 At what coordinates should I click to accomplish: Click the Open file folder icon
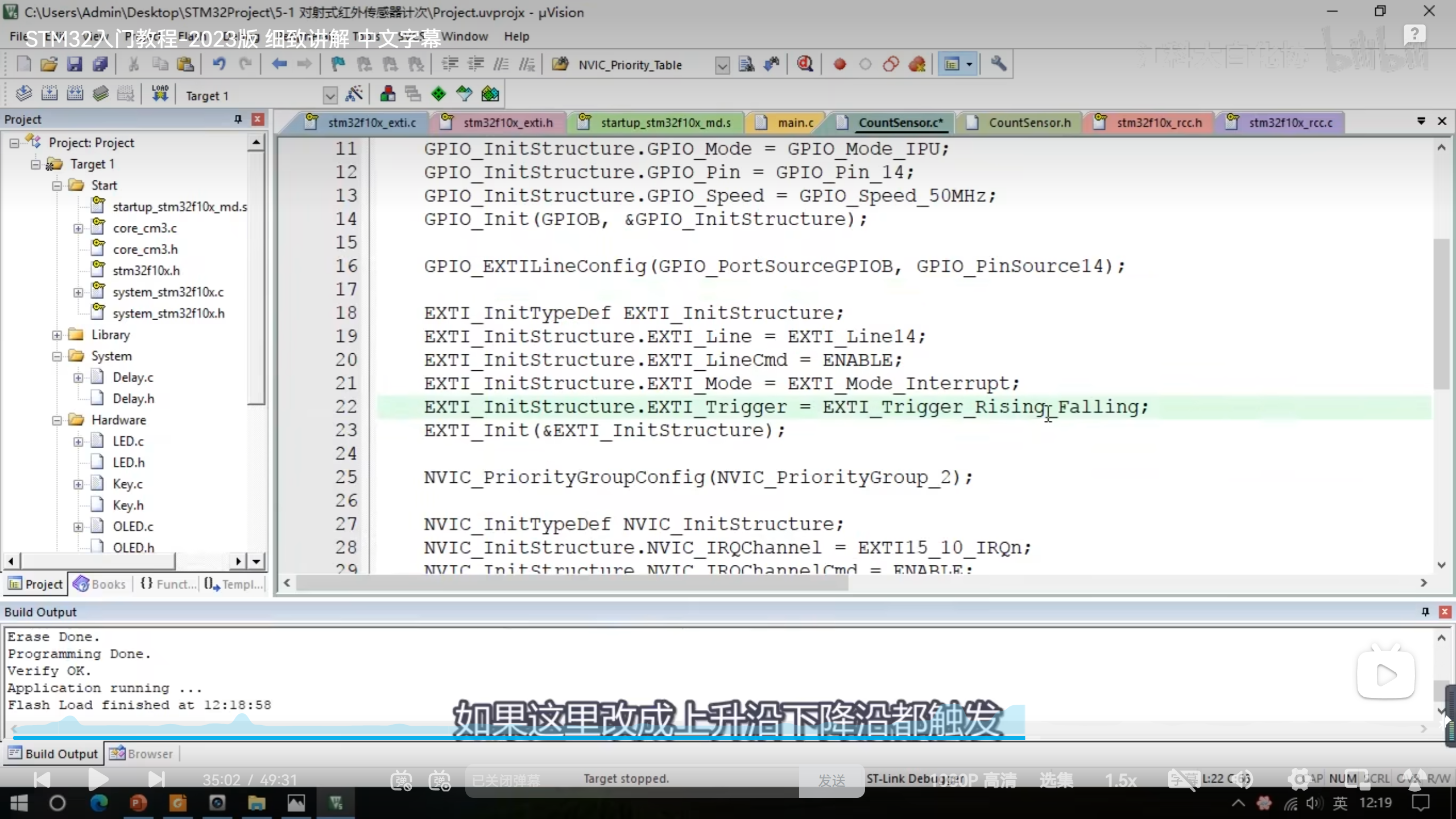point(49,64)
